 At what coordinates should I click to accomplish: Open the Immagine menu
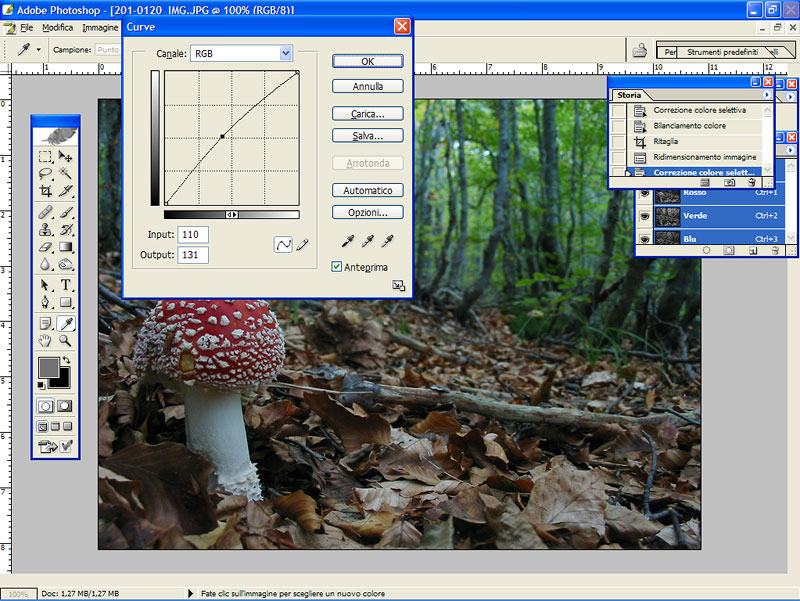tap(100, 28)
